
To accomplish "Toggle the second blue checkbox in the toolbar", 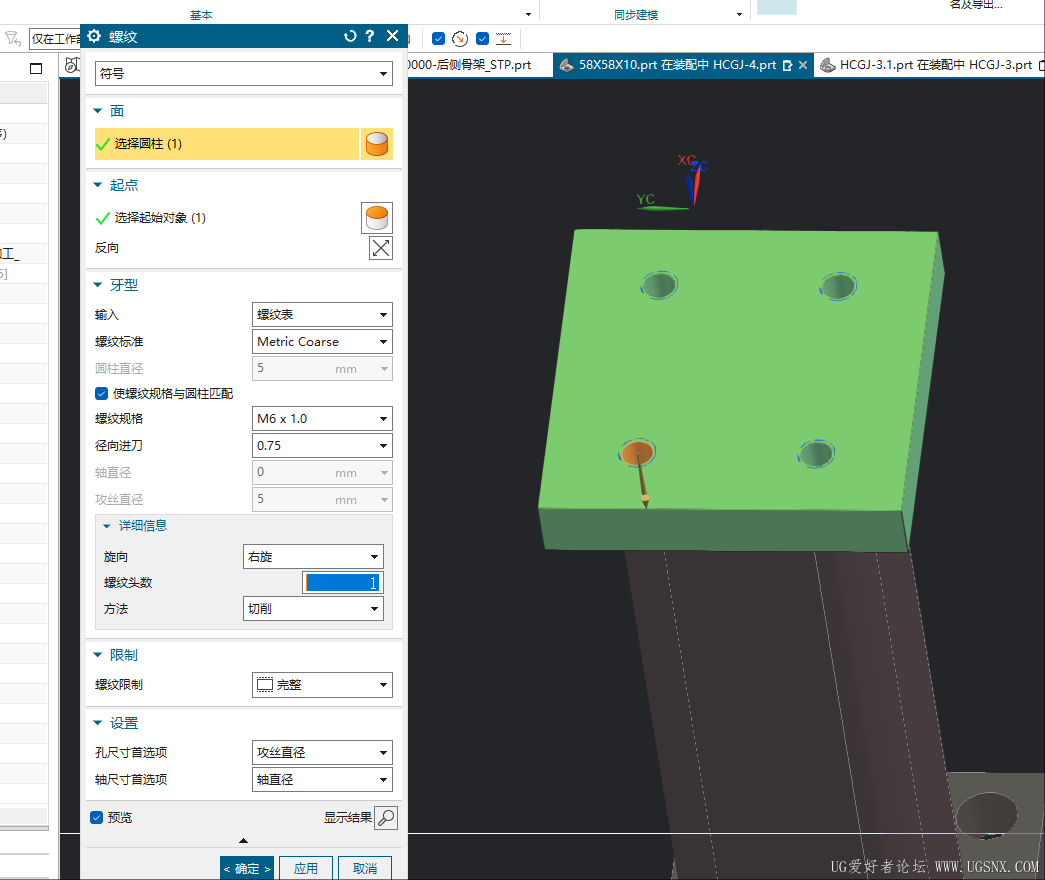I will 483,39.
